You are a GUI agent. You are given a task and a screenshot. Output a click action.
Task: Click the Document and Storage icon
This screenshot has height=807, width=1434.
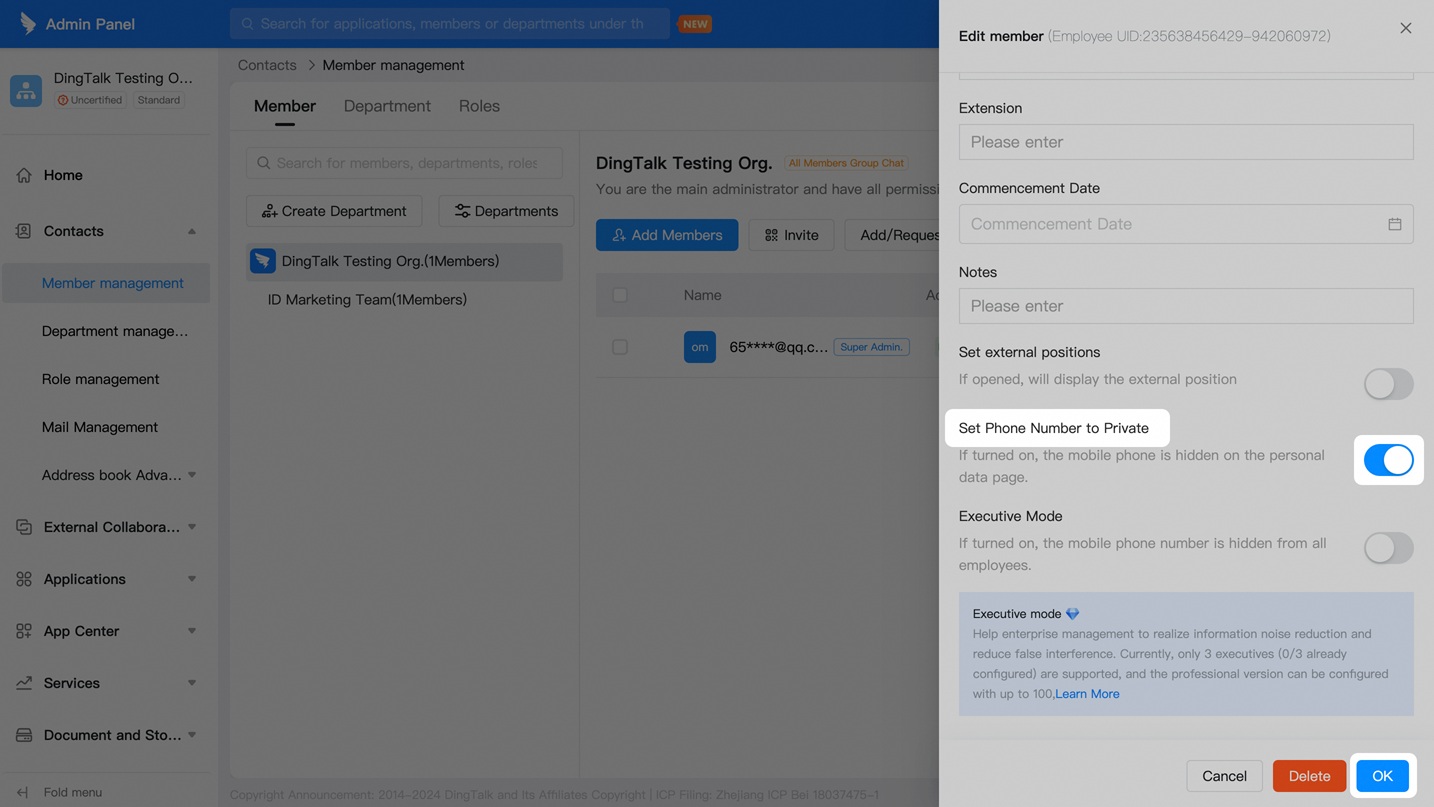(x=24, y=735)
